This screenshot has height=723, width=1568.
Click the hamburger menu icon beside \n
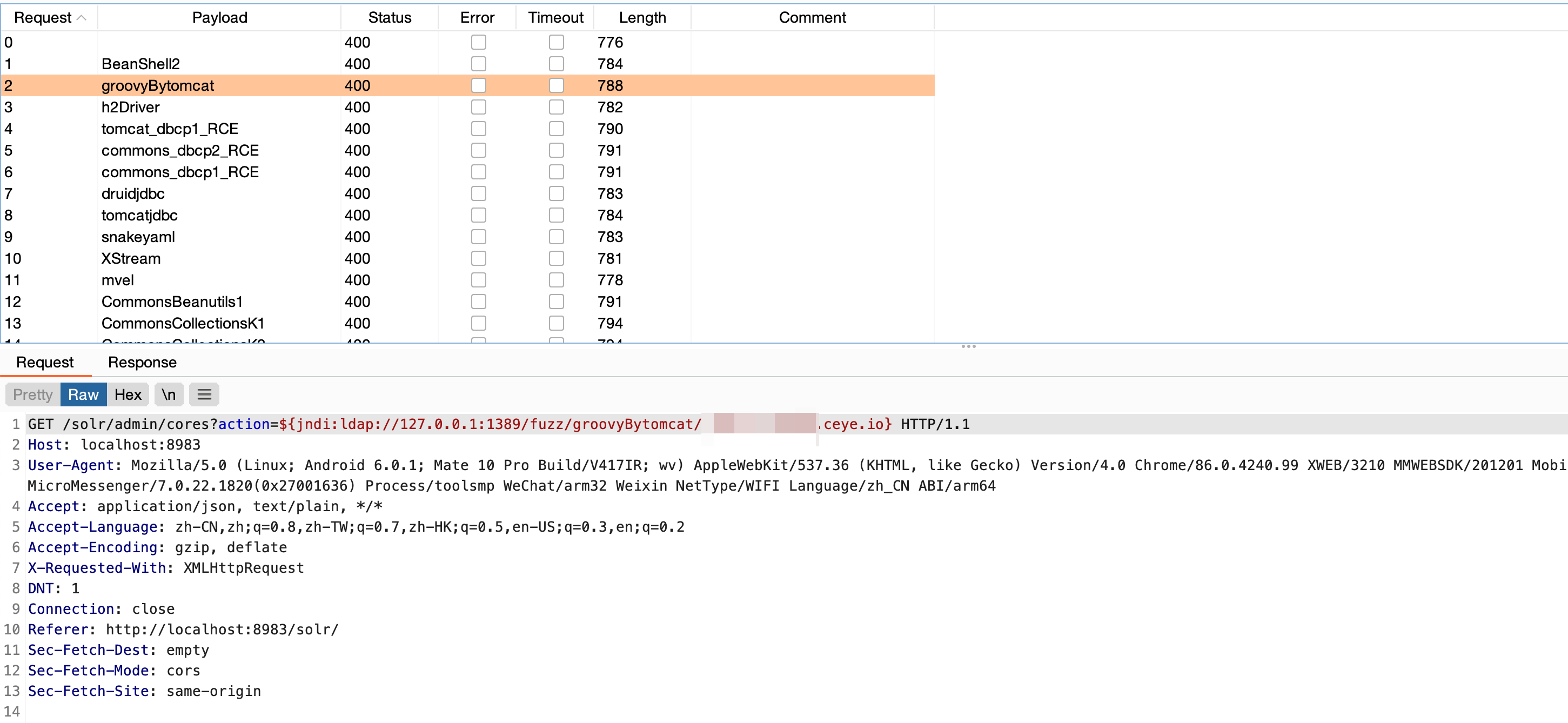point(204,394)
